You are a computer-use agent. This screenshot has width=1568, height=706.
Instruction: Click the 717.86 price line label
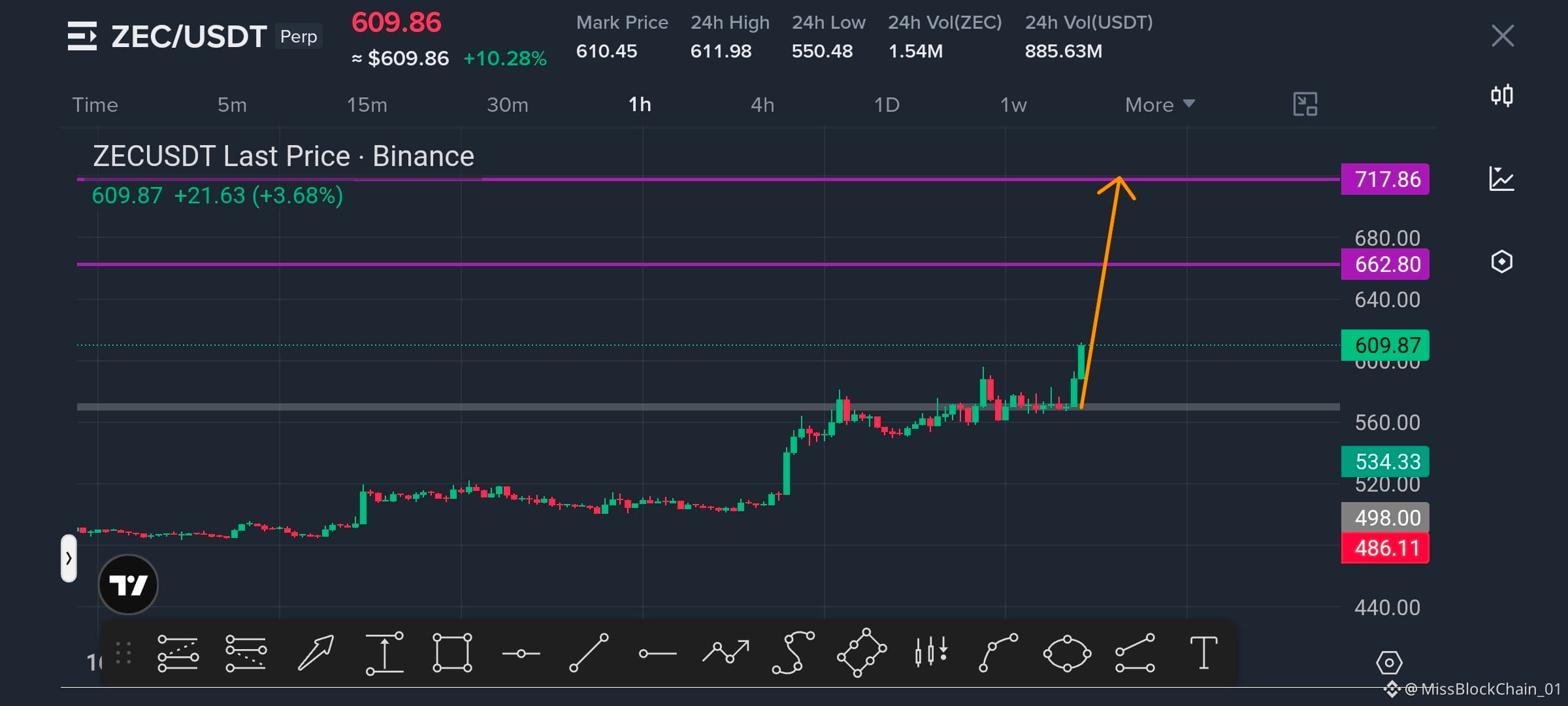[x=1385, y=179]
